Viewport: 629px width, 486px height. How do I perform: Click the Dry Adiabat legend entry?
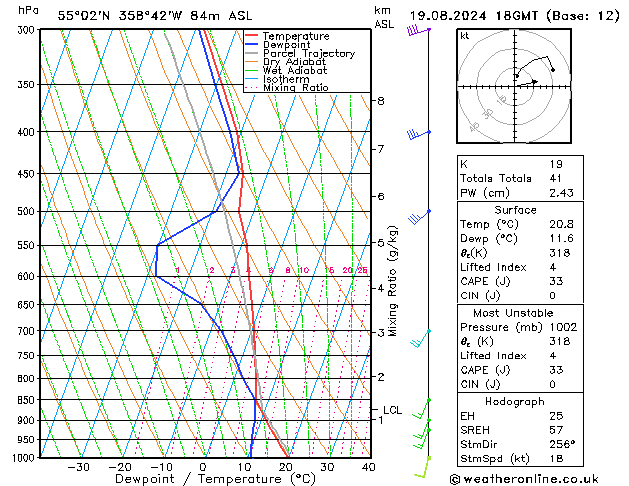(x=294, y=62)
